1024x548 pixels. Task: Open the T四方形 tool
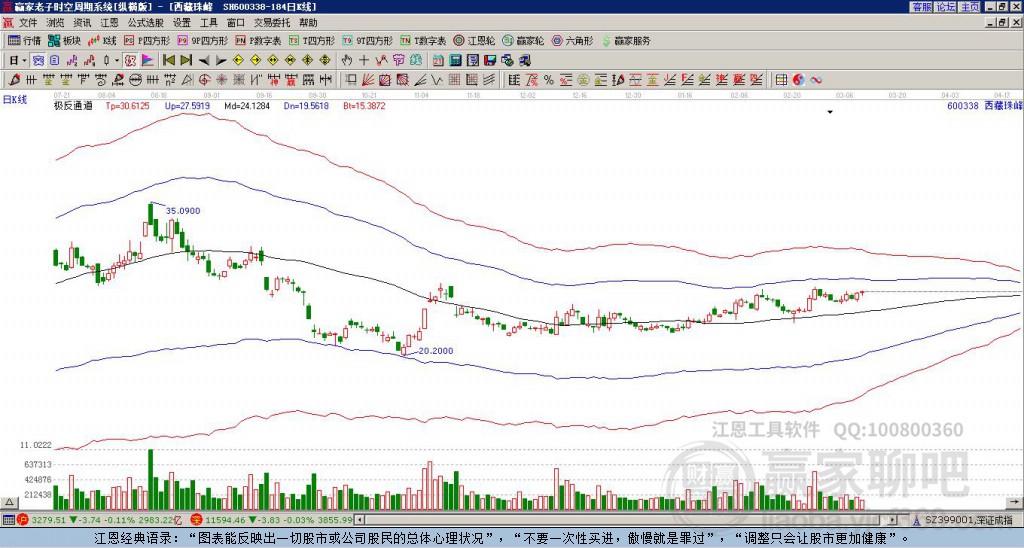pyautogui.click(x=312, y=40)
